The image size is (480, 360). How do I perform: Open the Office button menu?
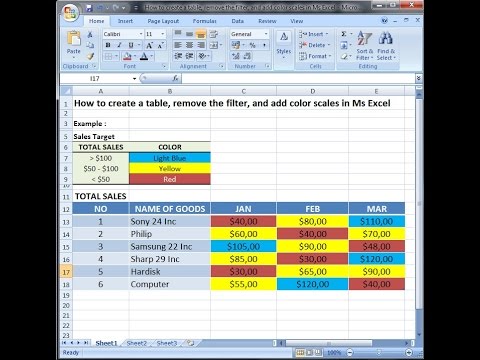(x=70, y=13)
